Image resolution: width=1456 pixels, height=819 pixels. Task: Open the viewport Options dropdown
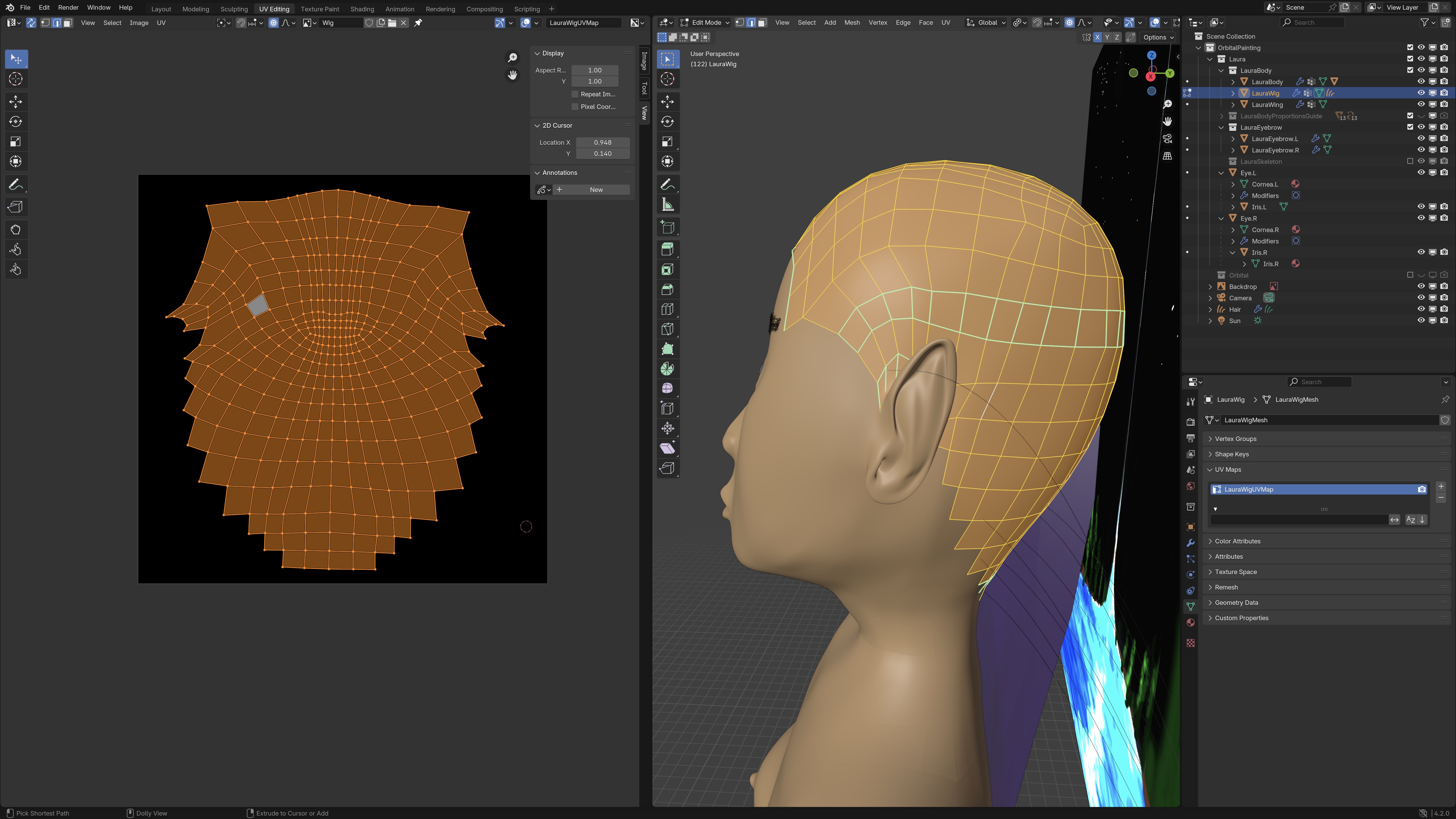(x=1158, y=37)
